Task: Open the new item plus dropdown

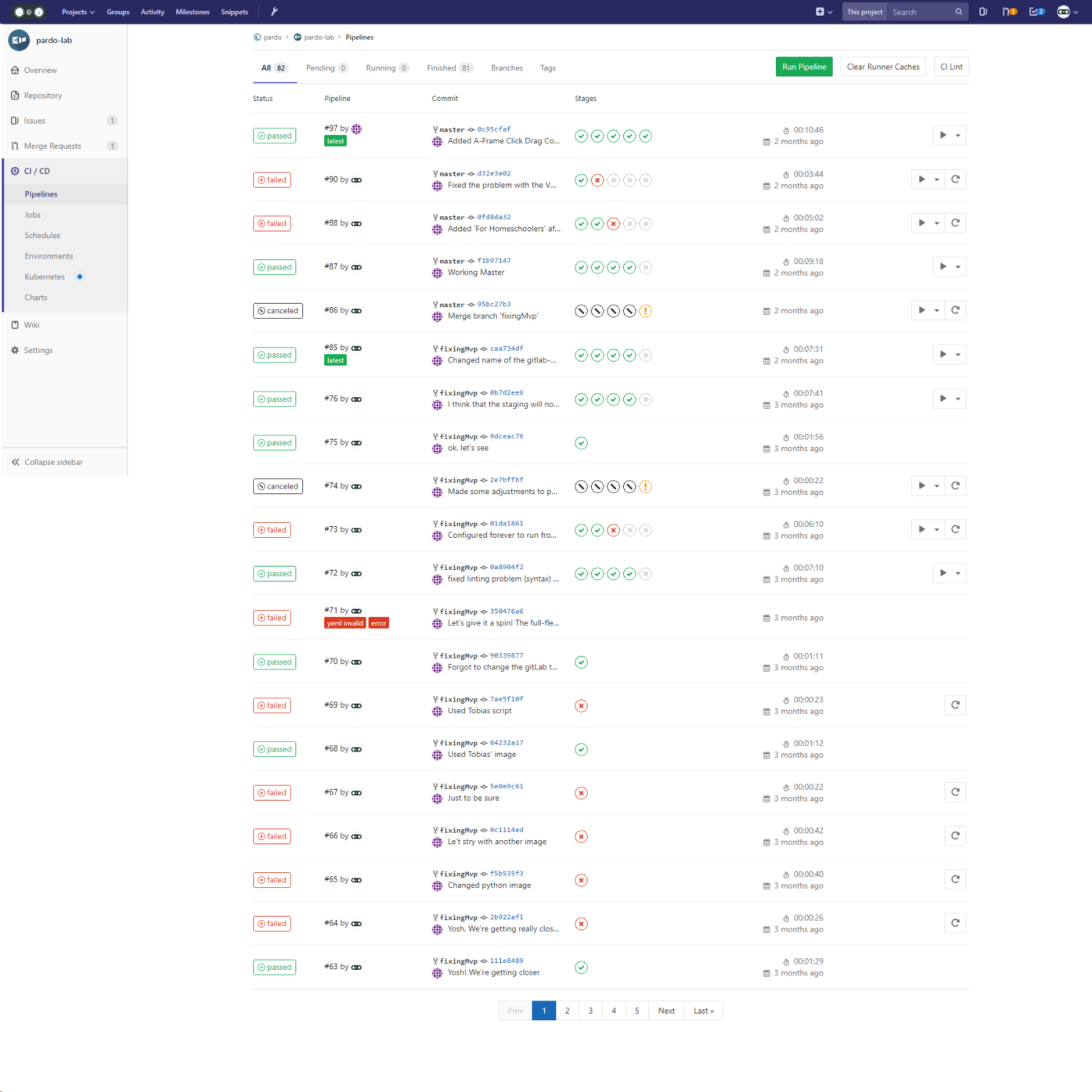Action: tap(824, 12)
